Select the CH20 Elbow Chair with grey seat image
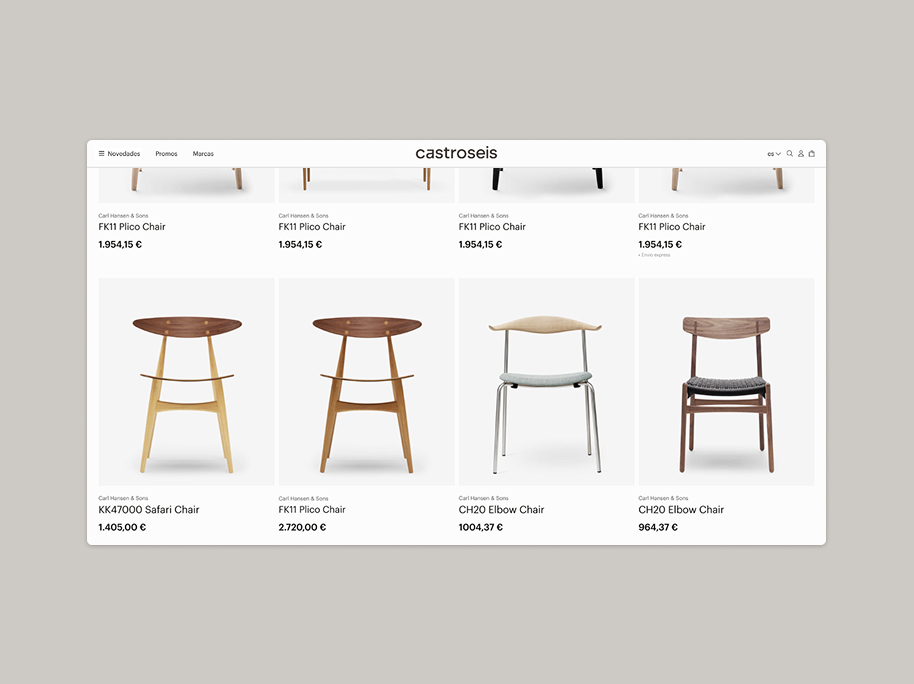 [x=546, y=382]
